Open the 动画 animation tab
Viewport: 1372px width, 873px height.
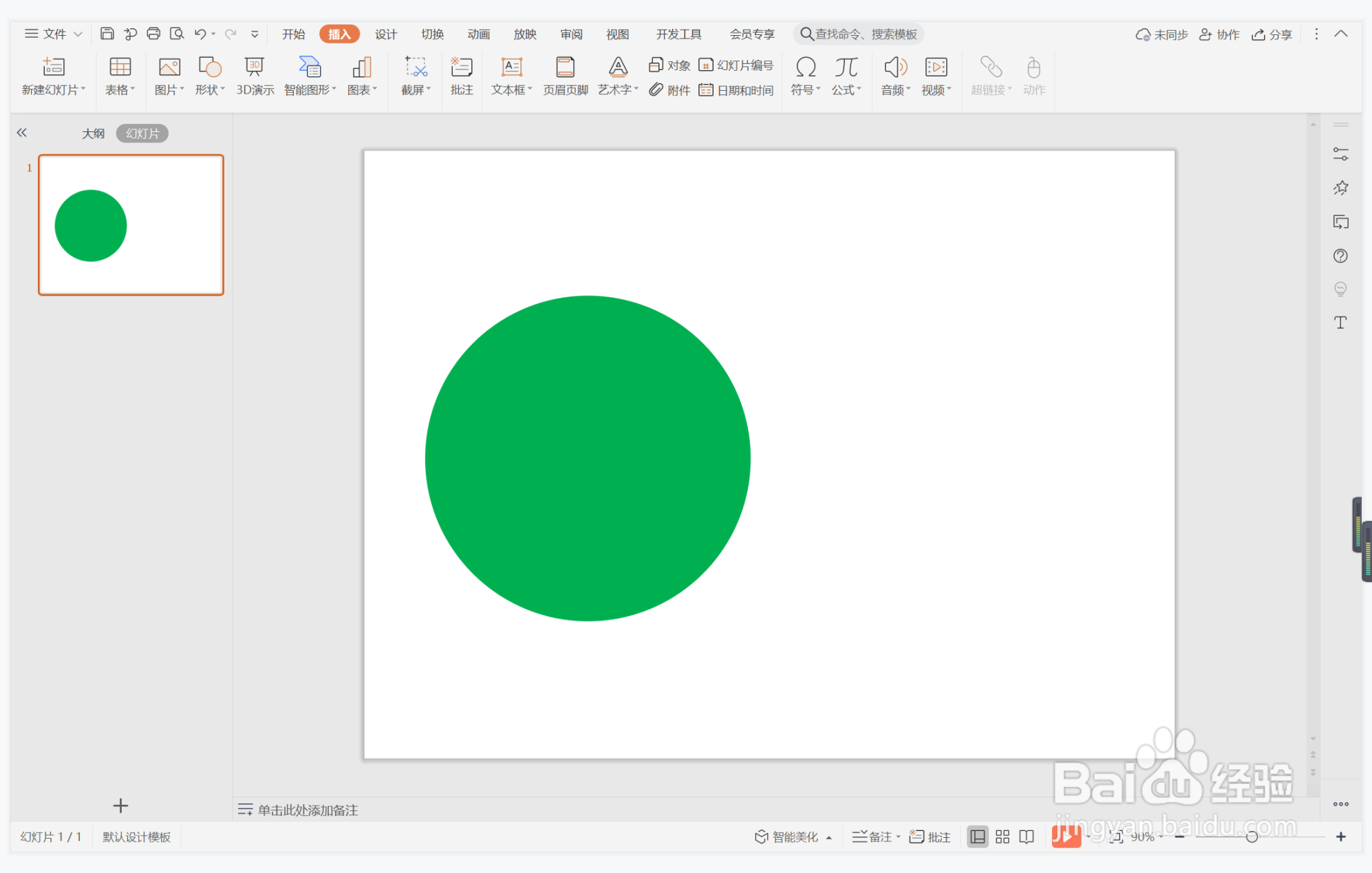point(478,34)
